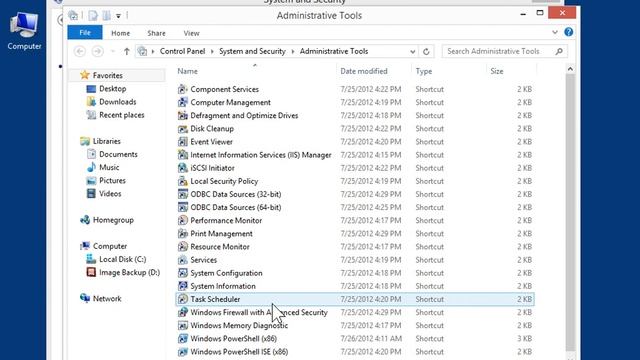Select Windows PowerShell ISE (x86) icon
The width and height of the screenshot is (640, 360).
(182, 351)
